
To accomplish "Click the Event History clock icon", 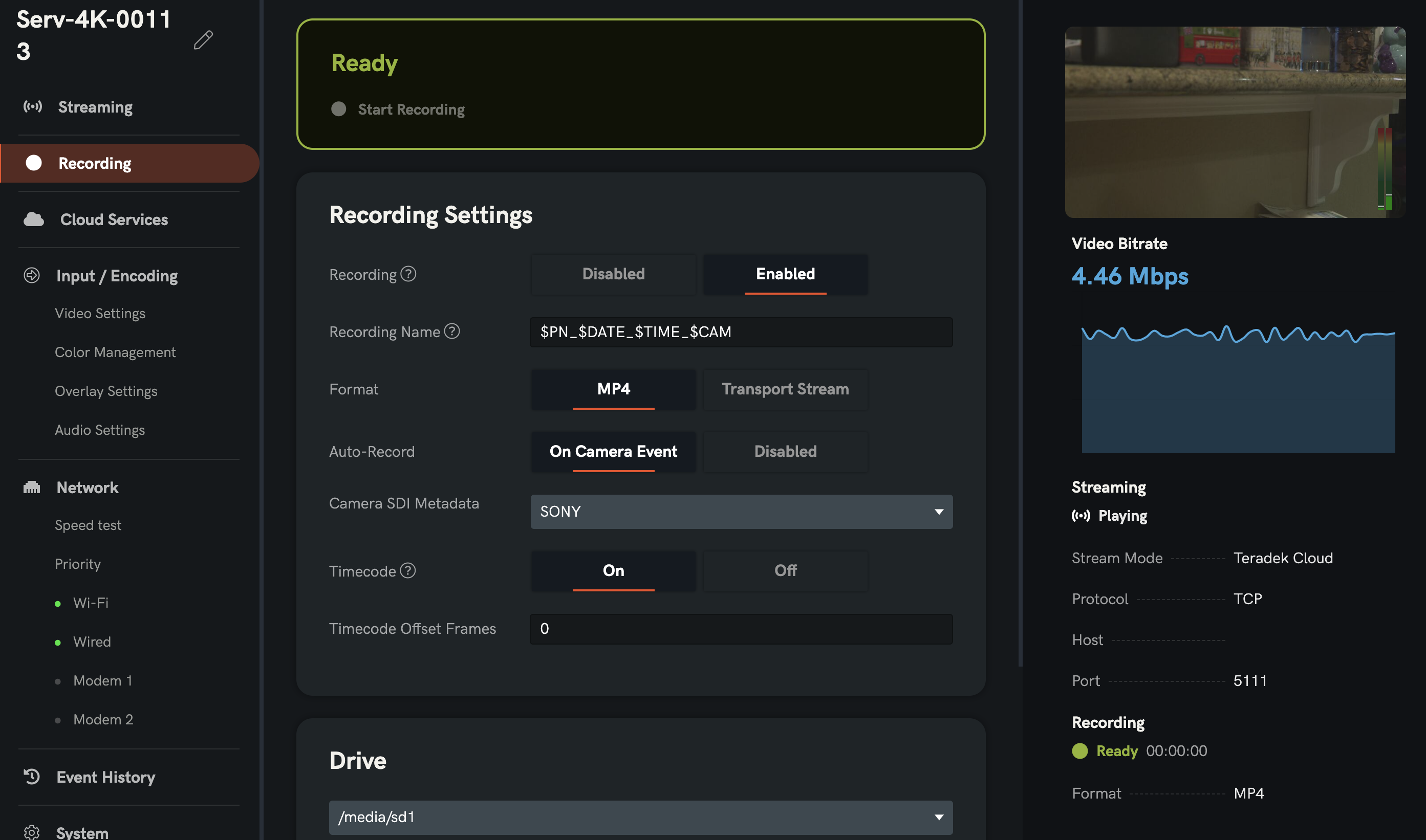I will click(x=32, y=777).
